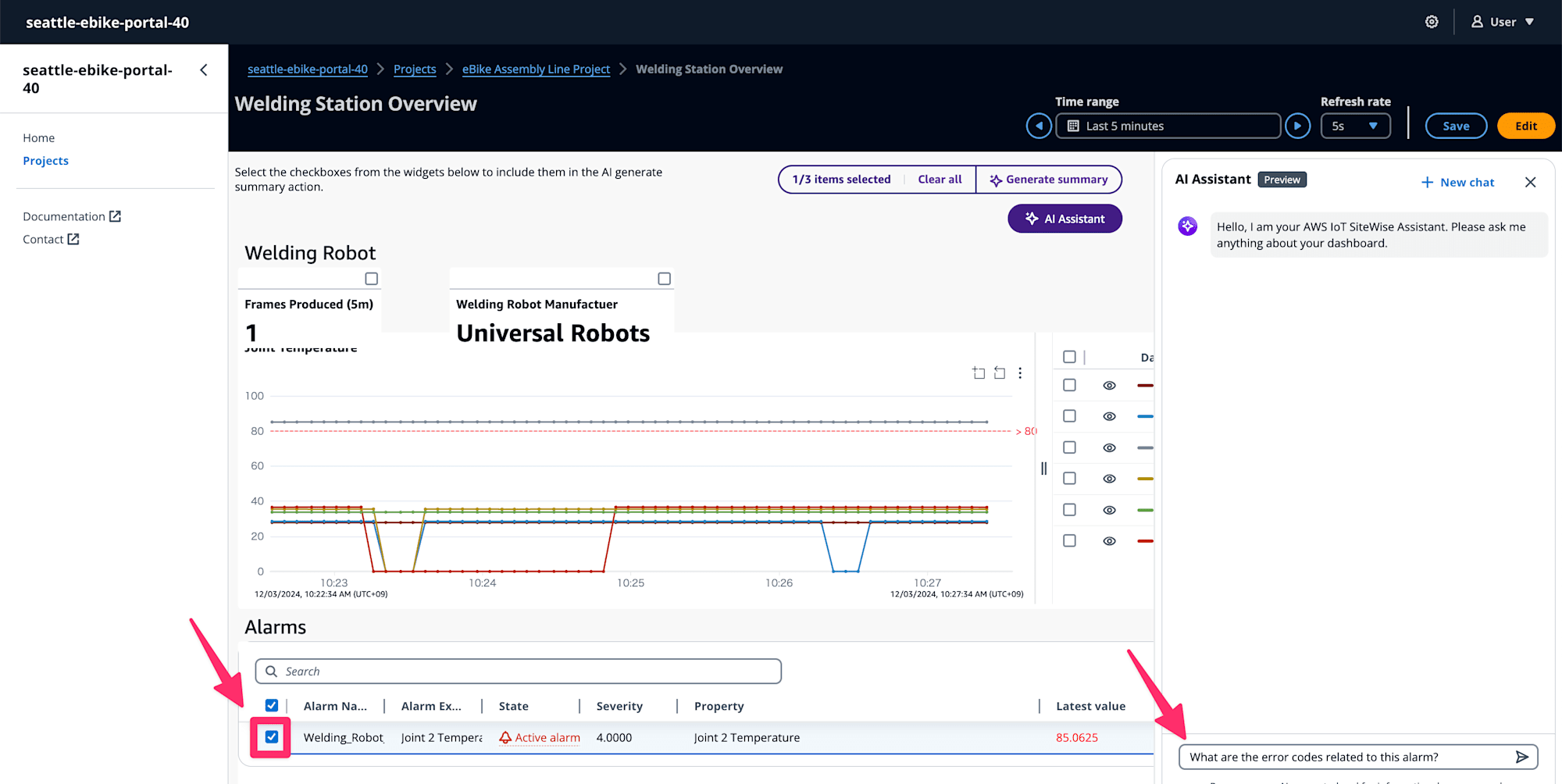Check the yellow series legend checkbox

pyautogui.click(x=1069, y=479)
